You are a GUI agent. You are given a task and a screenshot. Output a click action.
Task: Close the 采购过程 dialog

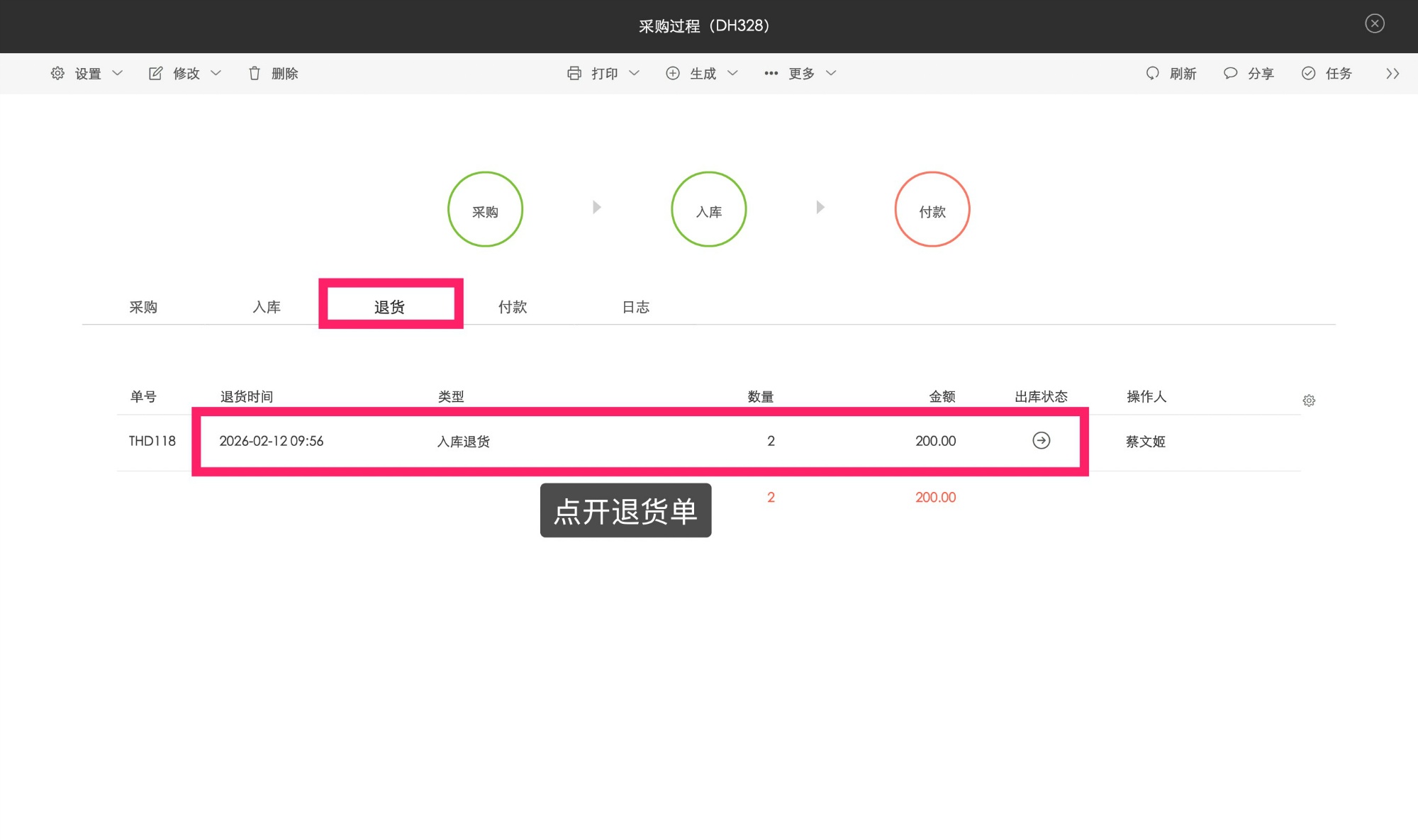(x=1375, y=23)
